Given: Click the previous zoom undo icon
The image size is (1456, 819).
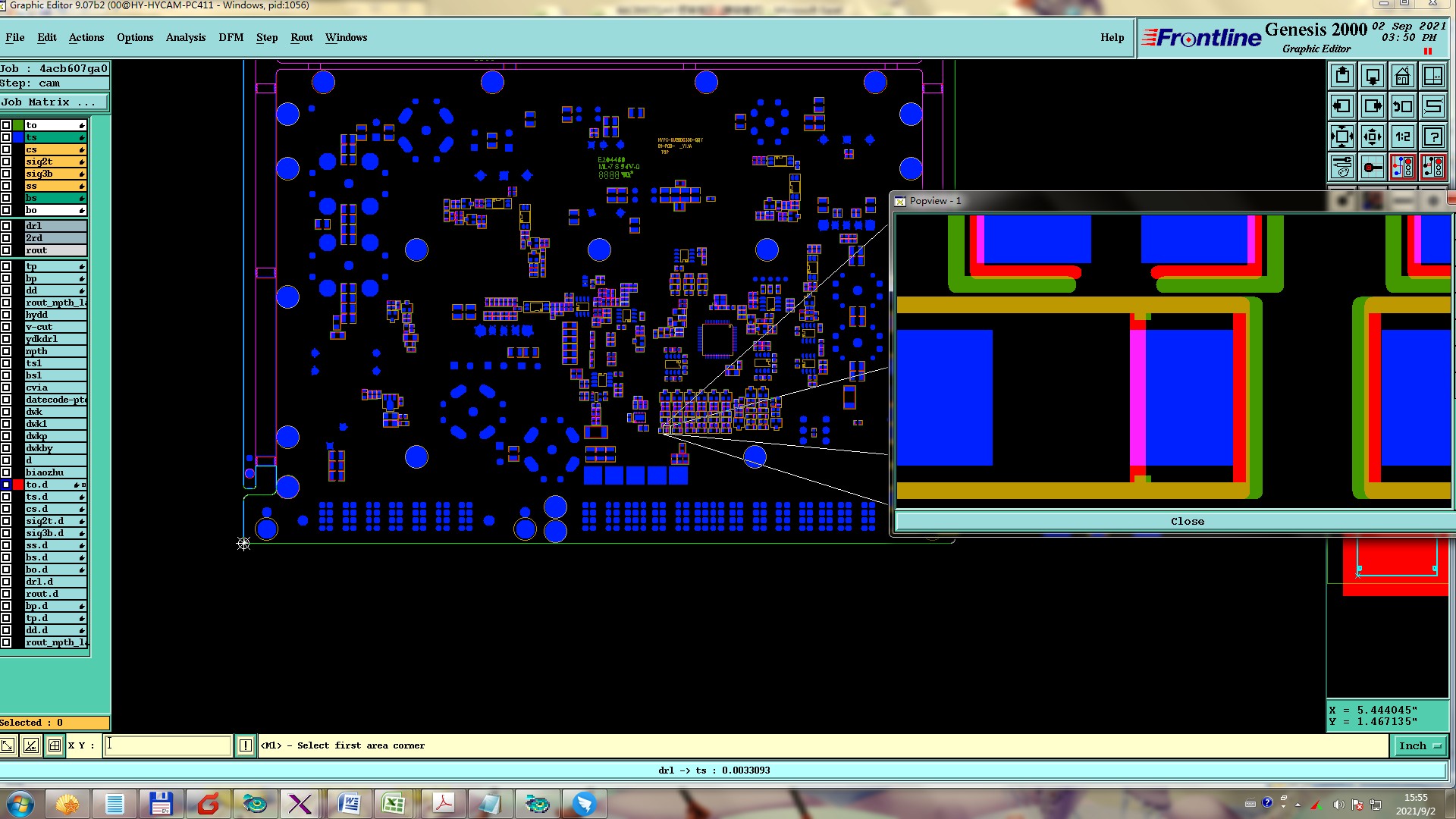Looking at the screenshot, I should [1402, 106].
